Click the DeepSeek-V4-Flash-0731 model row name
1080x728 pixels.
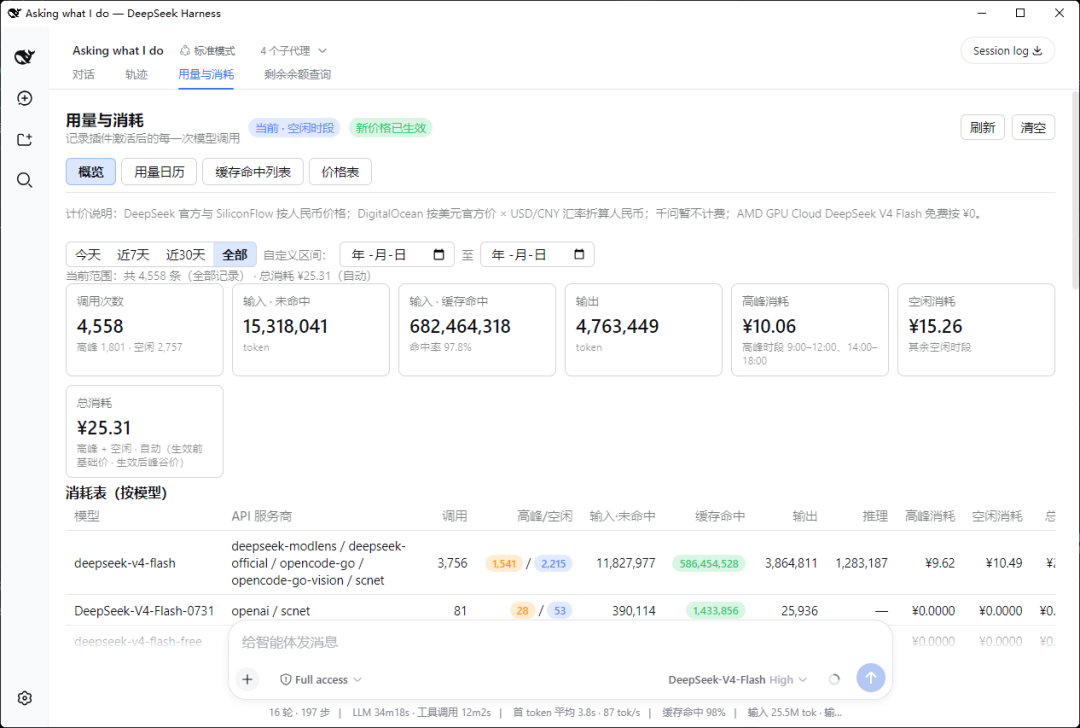pyautogui.click(x=144, y=611)
